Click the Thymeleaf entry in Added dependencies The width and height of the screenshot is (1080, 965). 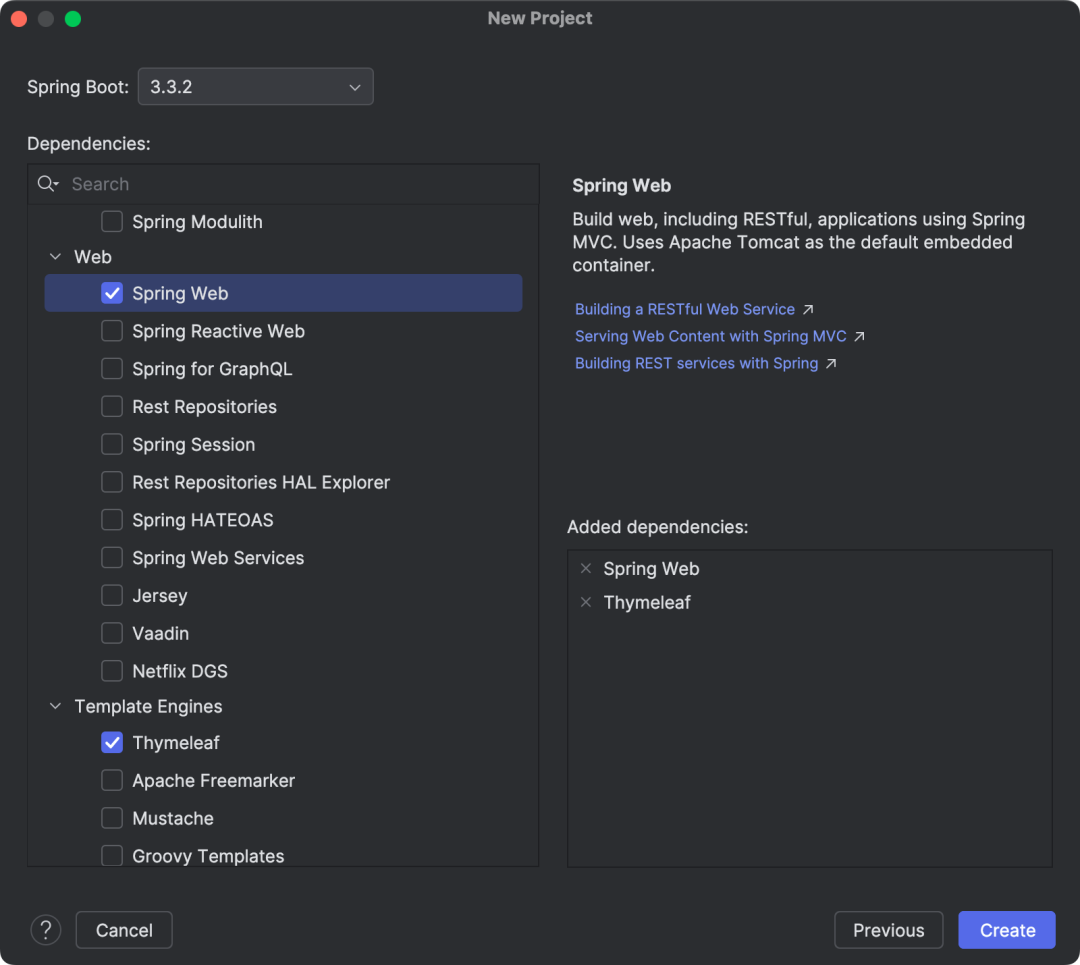point(647,602)
